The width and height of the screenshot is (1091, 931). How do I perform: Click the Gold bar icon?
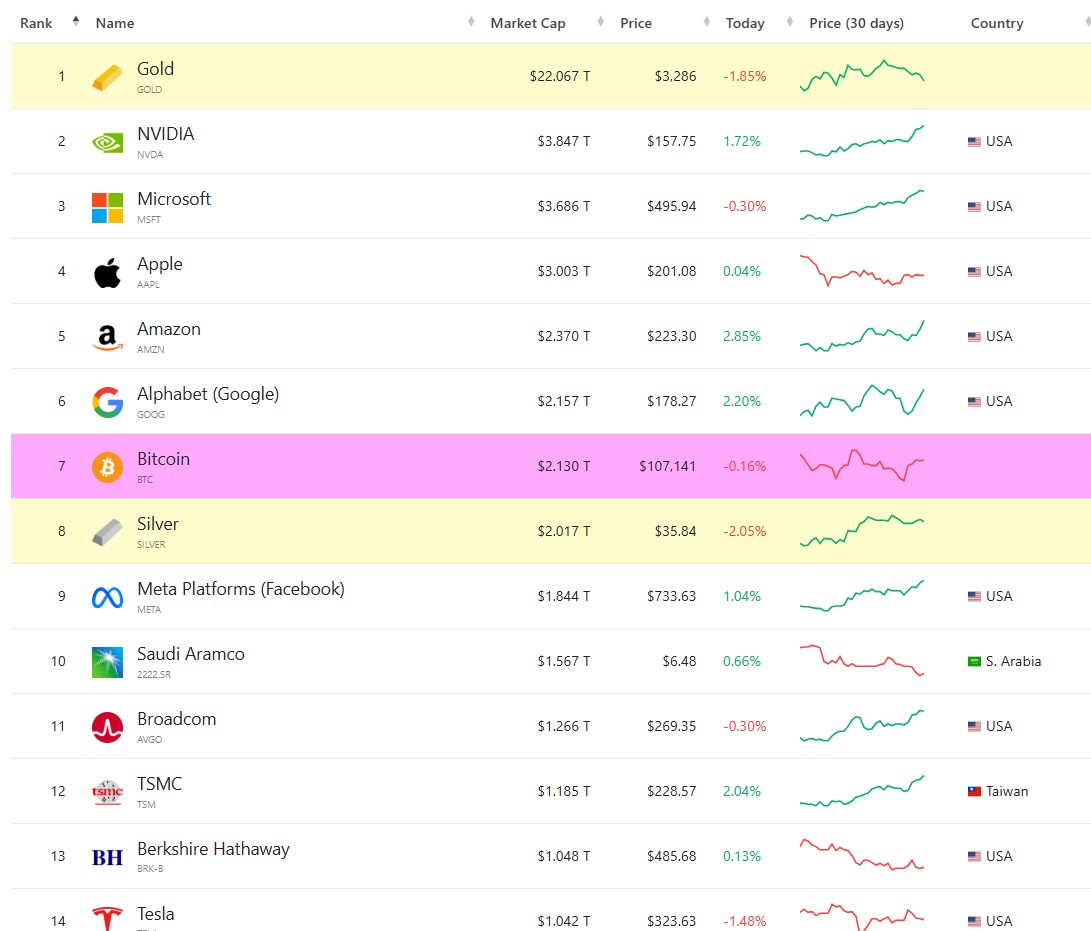point(107,77)
